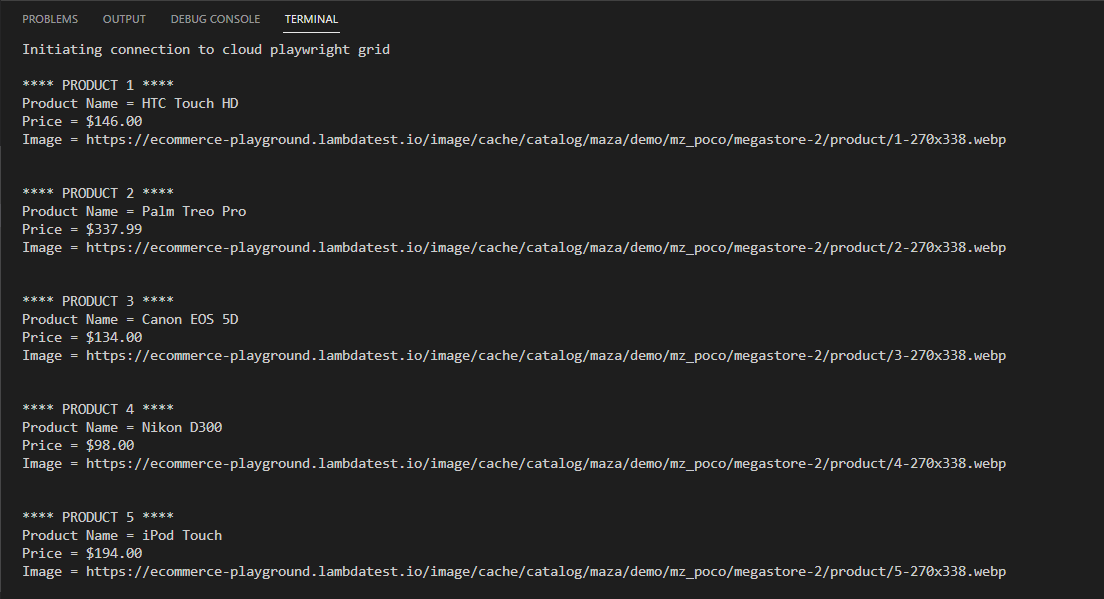The height and width of the screenshot is (599, 1104).
Task: Open the product 4 image link
Action: pos(545,463)
